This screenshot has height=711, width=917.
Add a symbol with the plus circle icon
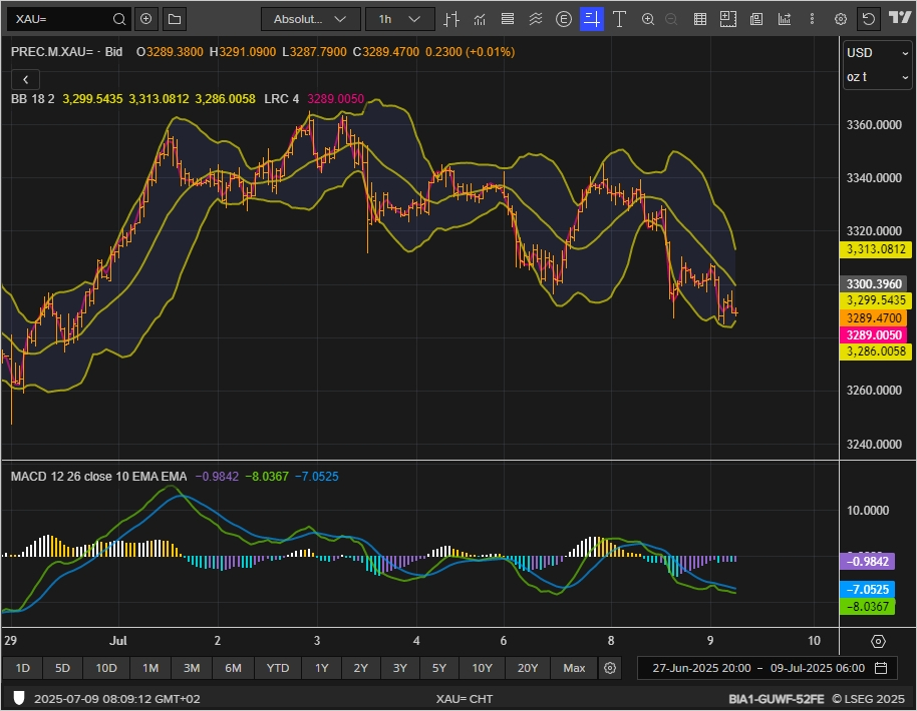(x=146, y=19)
